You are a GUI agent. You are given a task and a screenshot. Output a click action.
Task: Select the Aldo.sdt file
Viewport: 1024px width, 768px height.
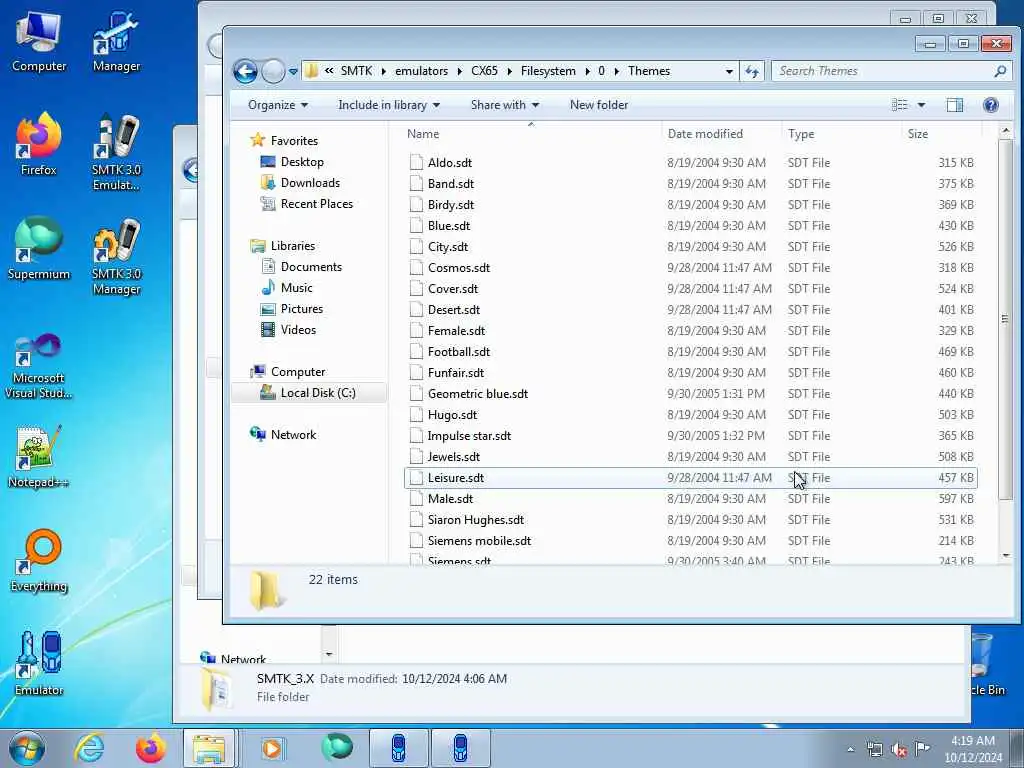tap(690, 163)
